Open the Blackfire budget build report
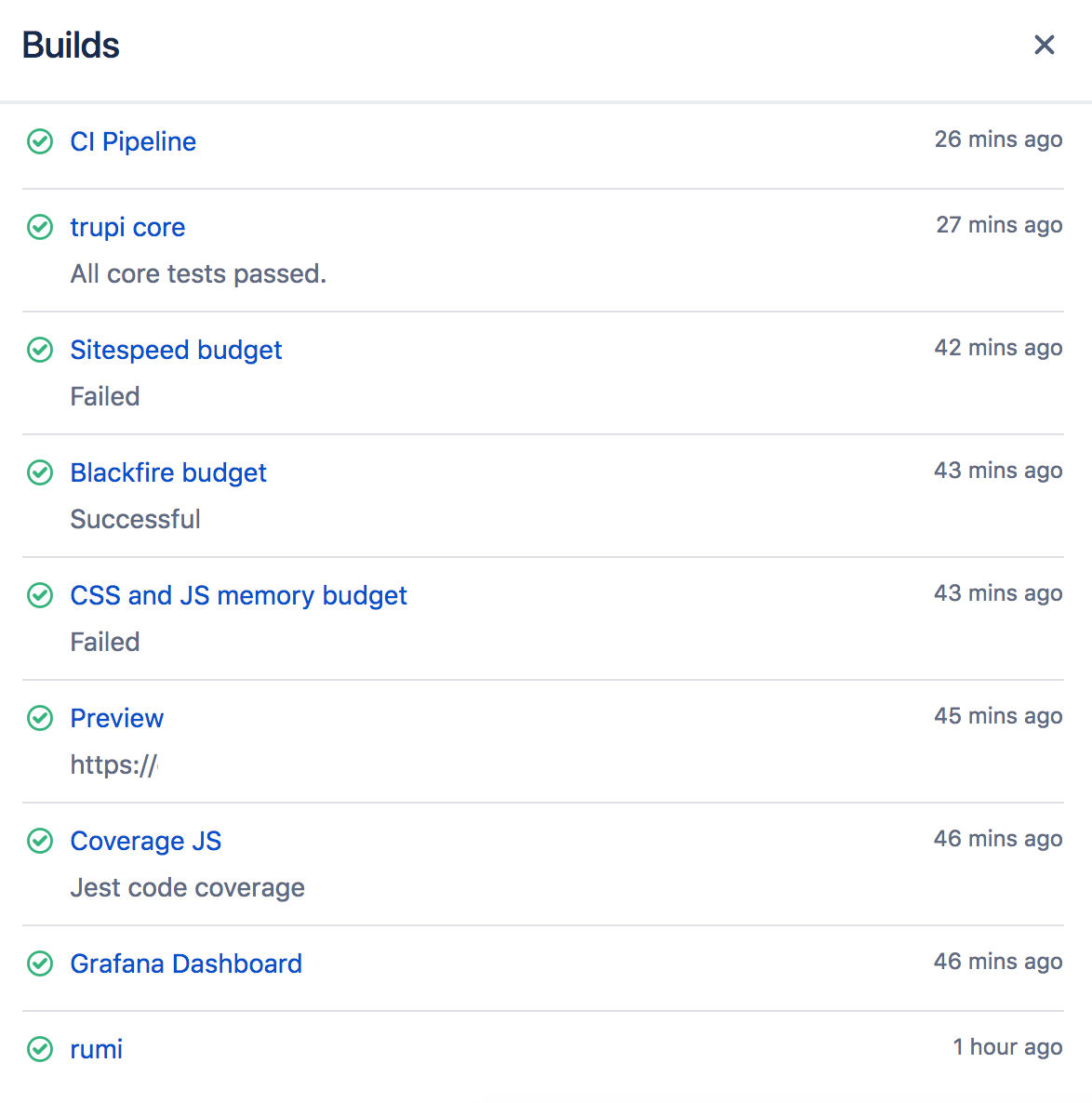This screenshot has height=1103, width=1092. click(x=168, y=473)
